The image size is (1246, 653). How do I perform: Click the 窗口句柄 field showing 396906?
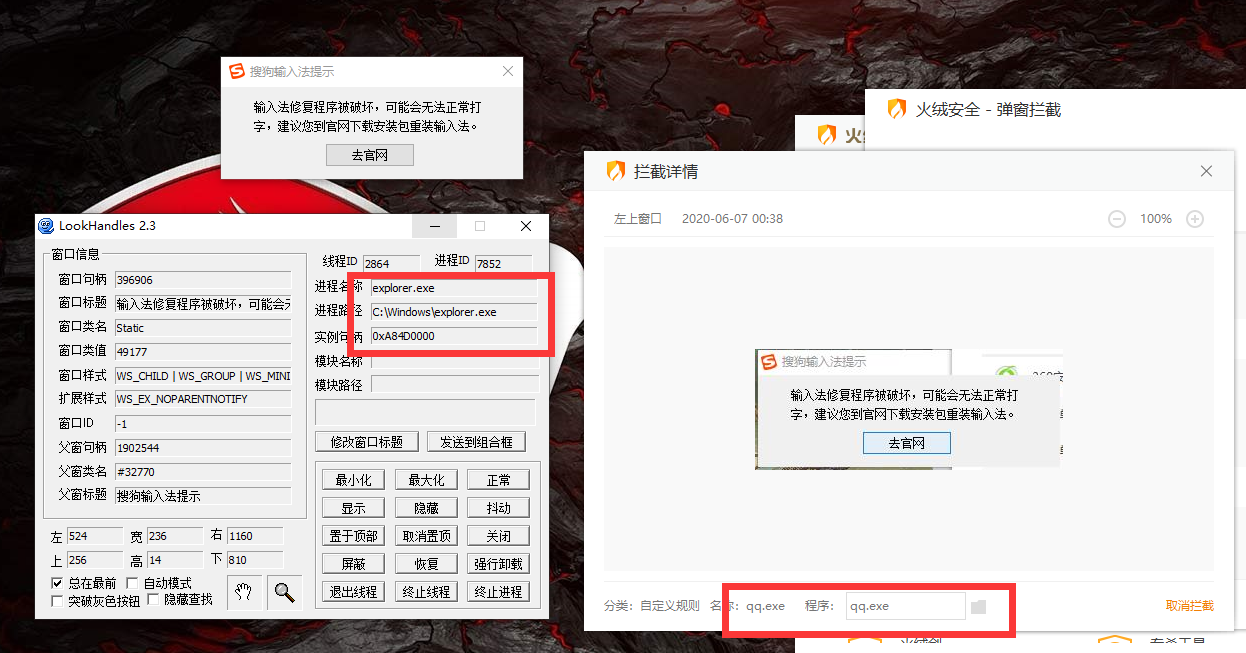click(203, 280)
